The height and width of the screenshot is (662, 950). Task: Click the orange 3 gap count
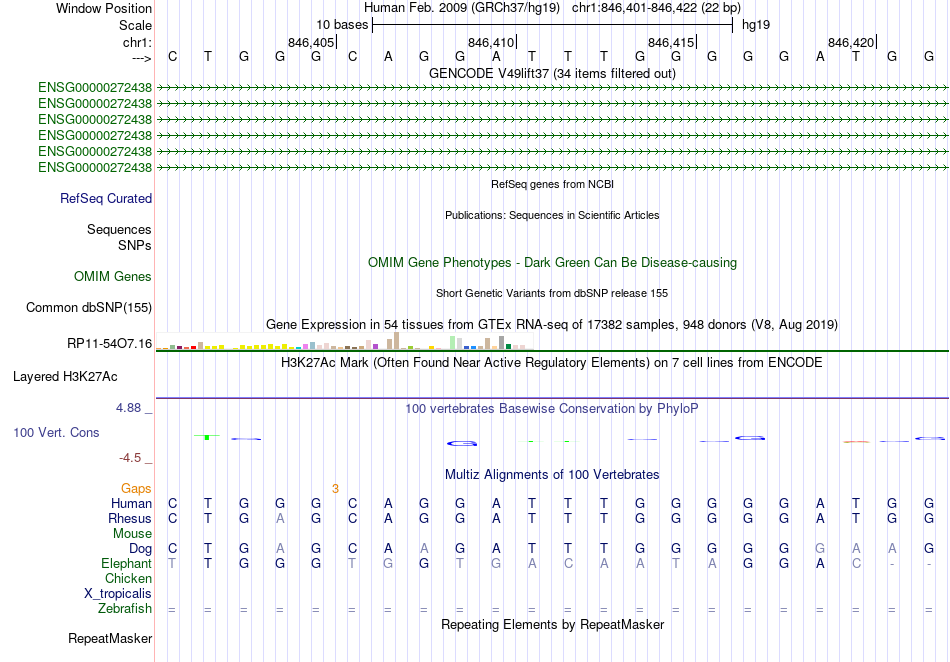tap(335, 488)
